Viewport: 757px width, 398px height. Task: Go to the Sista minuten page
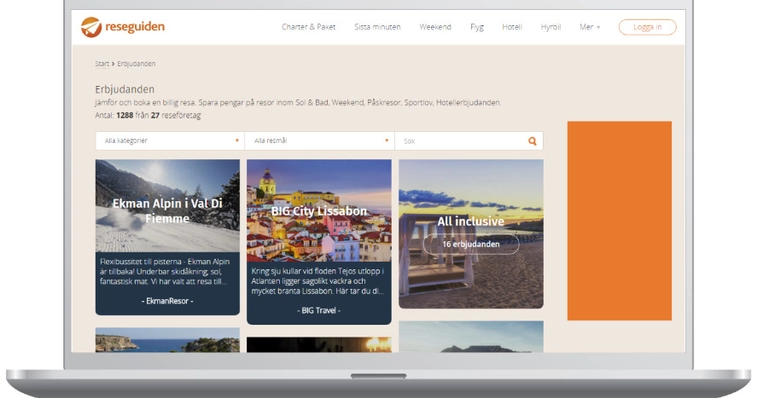click(x=378, y=27)
